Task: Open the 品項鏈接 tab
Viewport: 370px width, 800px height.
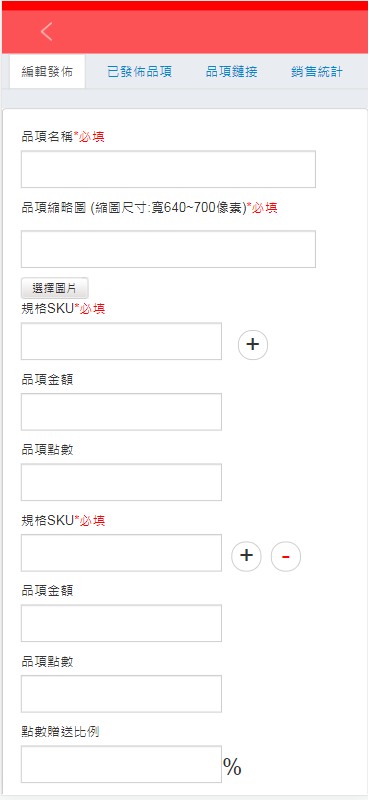Action: click(231, 72)
